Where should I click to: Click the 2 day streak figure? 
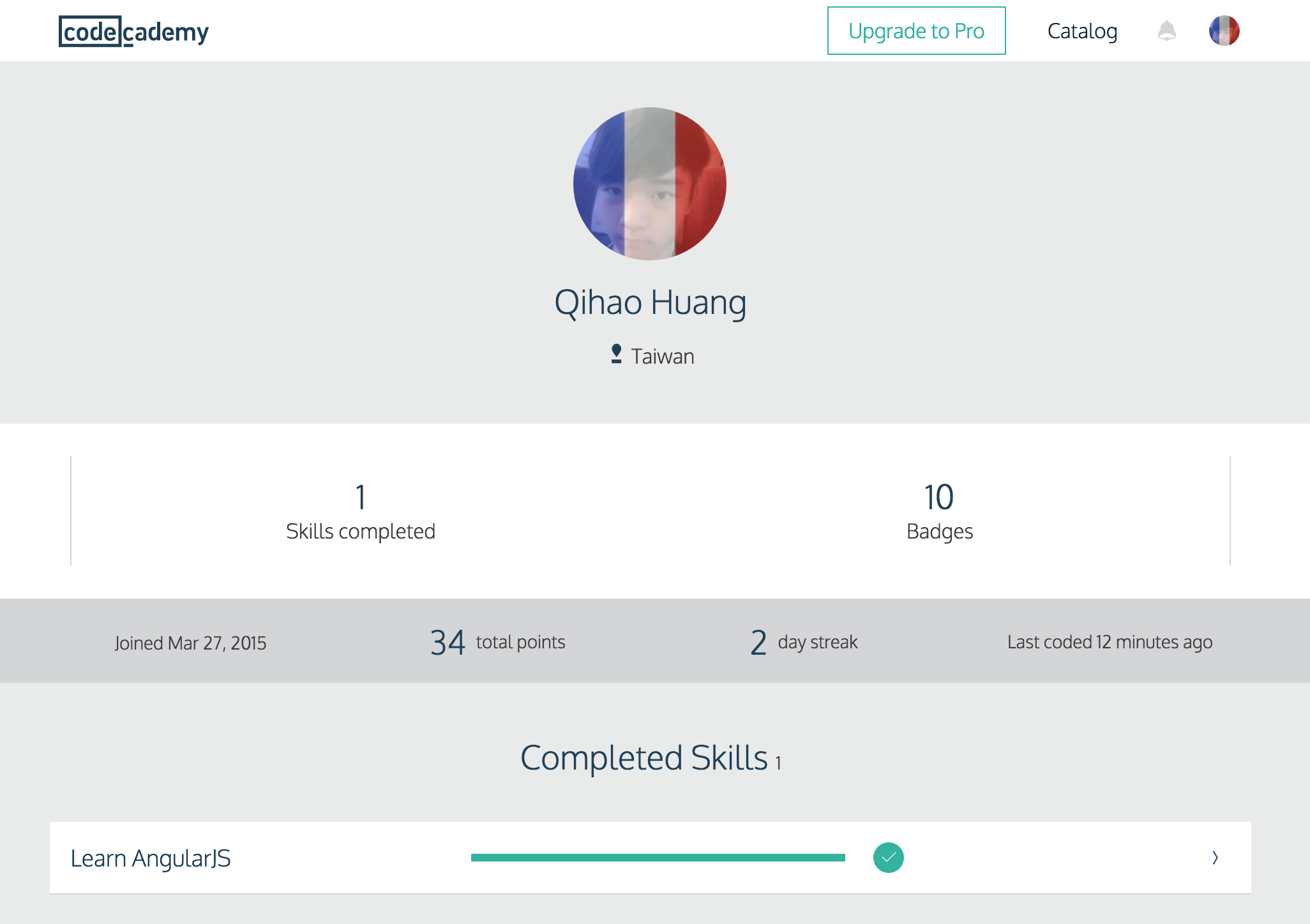point(758,642)
